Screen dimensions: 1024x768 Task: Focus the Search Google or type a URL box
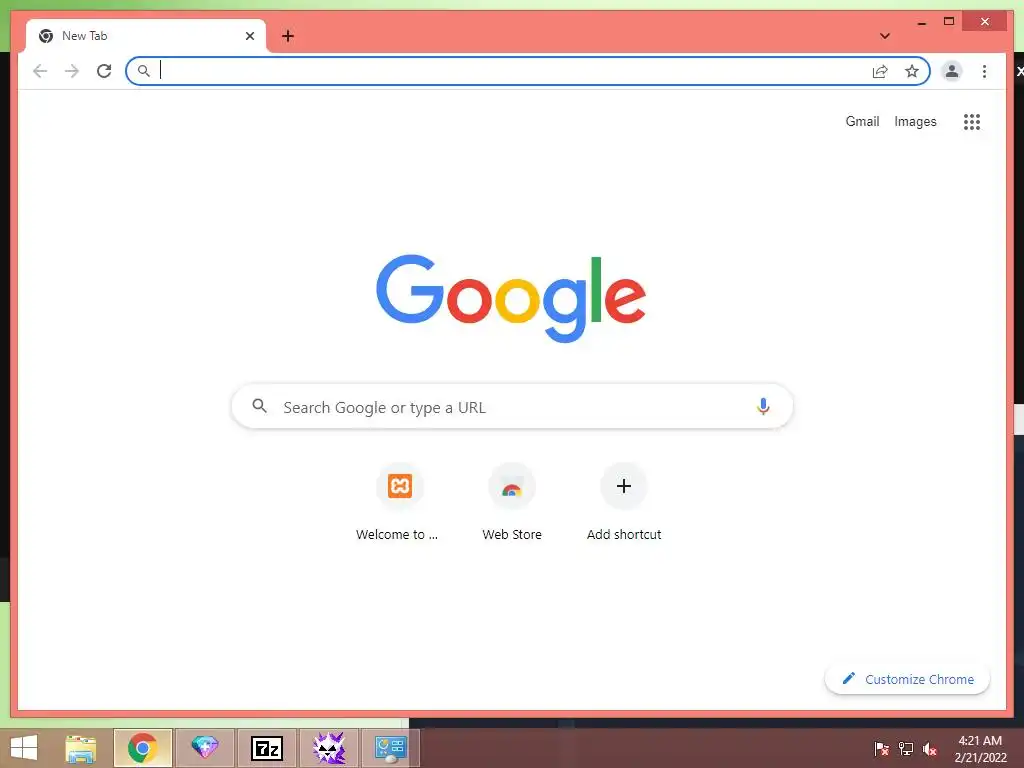pyautogui.click(x=512, y=406)
